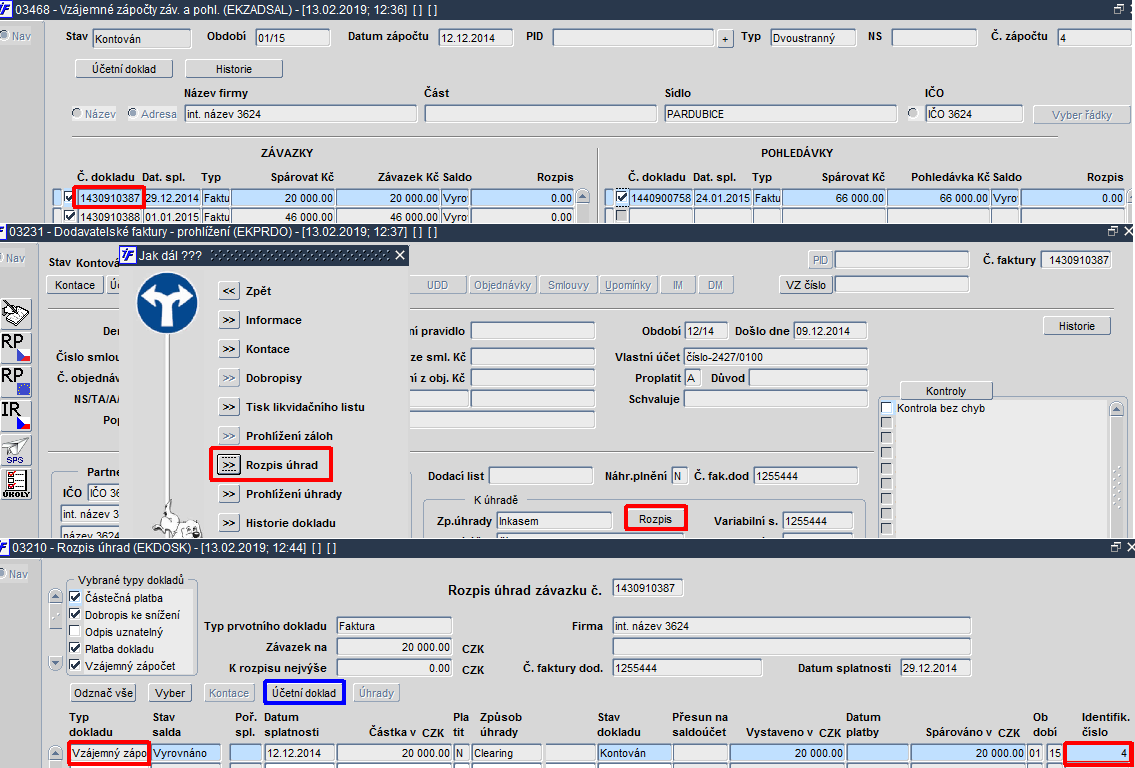
Task: Click the Rozpis button in K úhradě
Action: [655, 519]
